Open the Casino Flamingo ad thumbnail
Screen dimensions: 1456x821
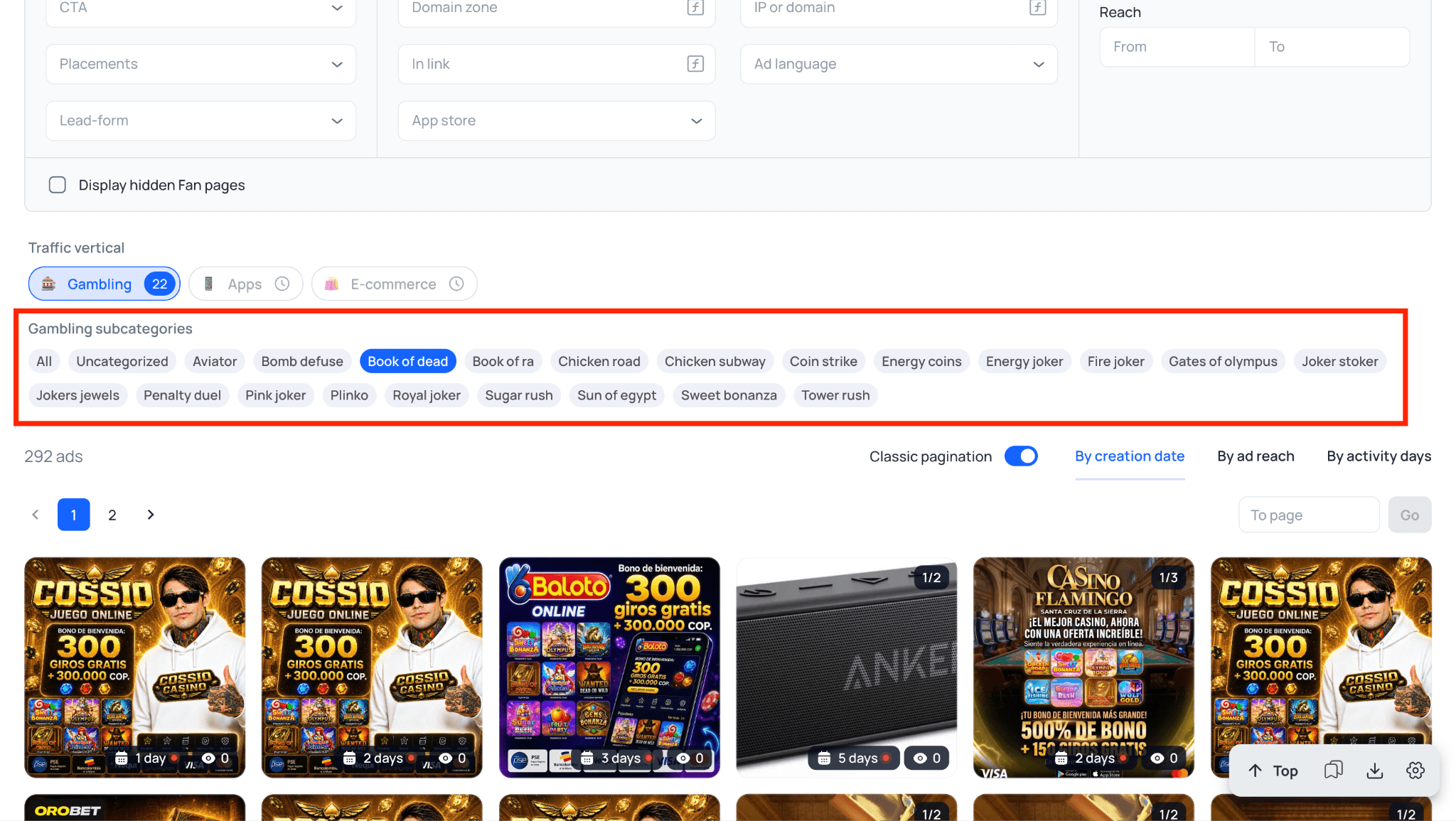[1083, 667]
